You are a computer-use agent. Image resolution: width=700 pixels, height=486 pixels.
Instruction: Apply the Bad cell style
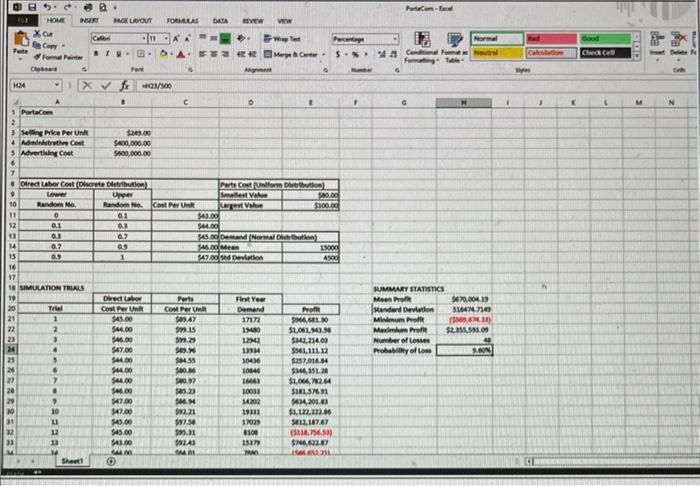[x=551, y=39]
